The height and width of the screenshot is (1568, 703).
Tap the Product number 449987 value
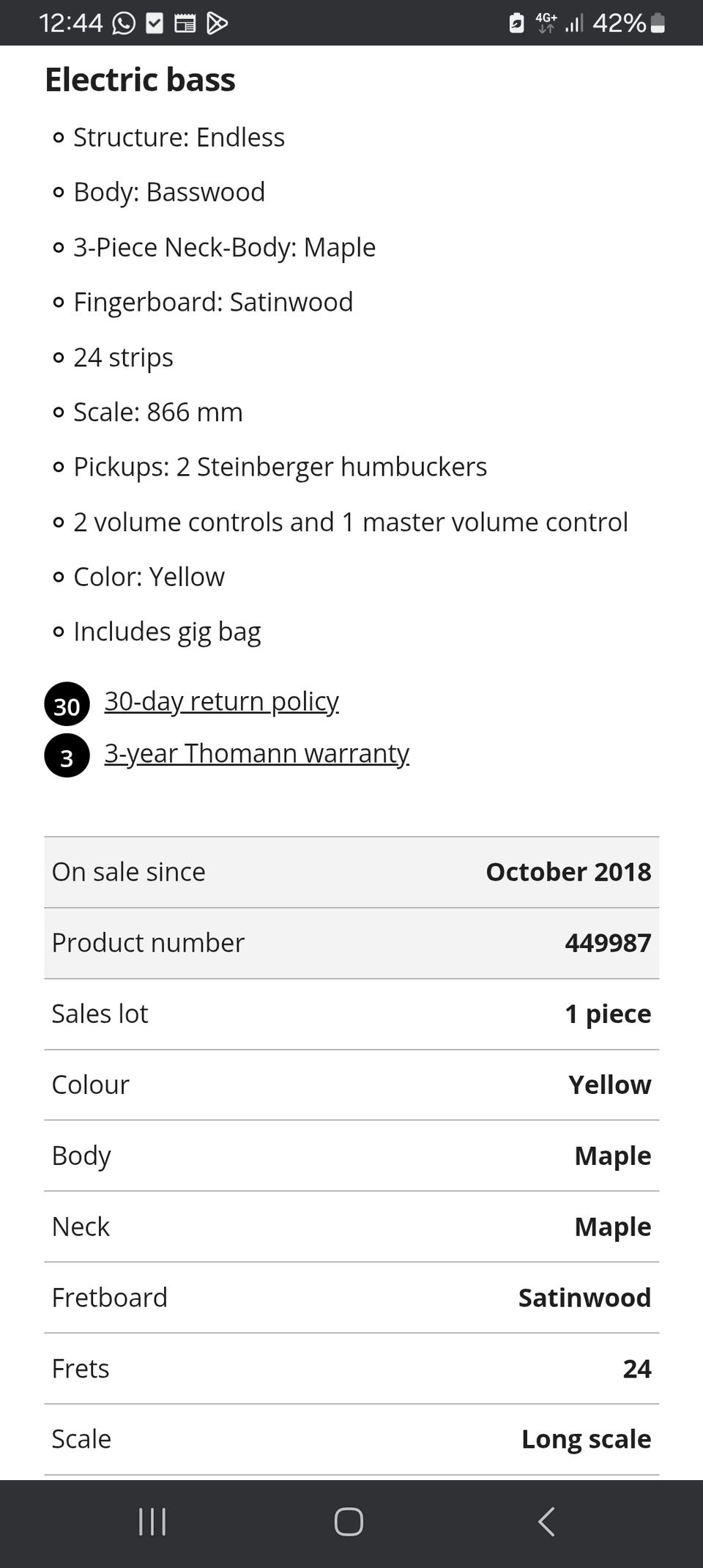[607, 943]
